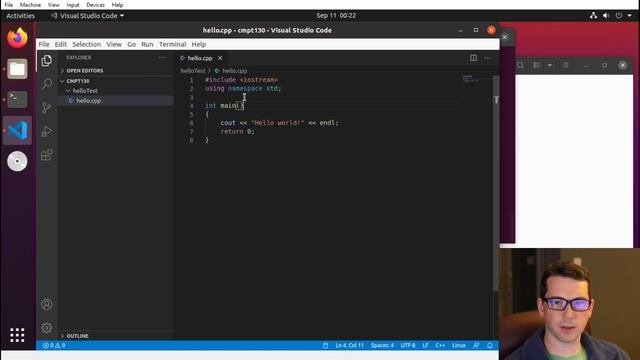640x360 pixels.
Task: Click the clipboard icon in status bar
Action: point(325,345)
